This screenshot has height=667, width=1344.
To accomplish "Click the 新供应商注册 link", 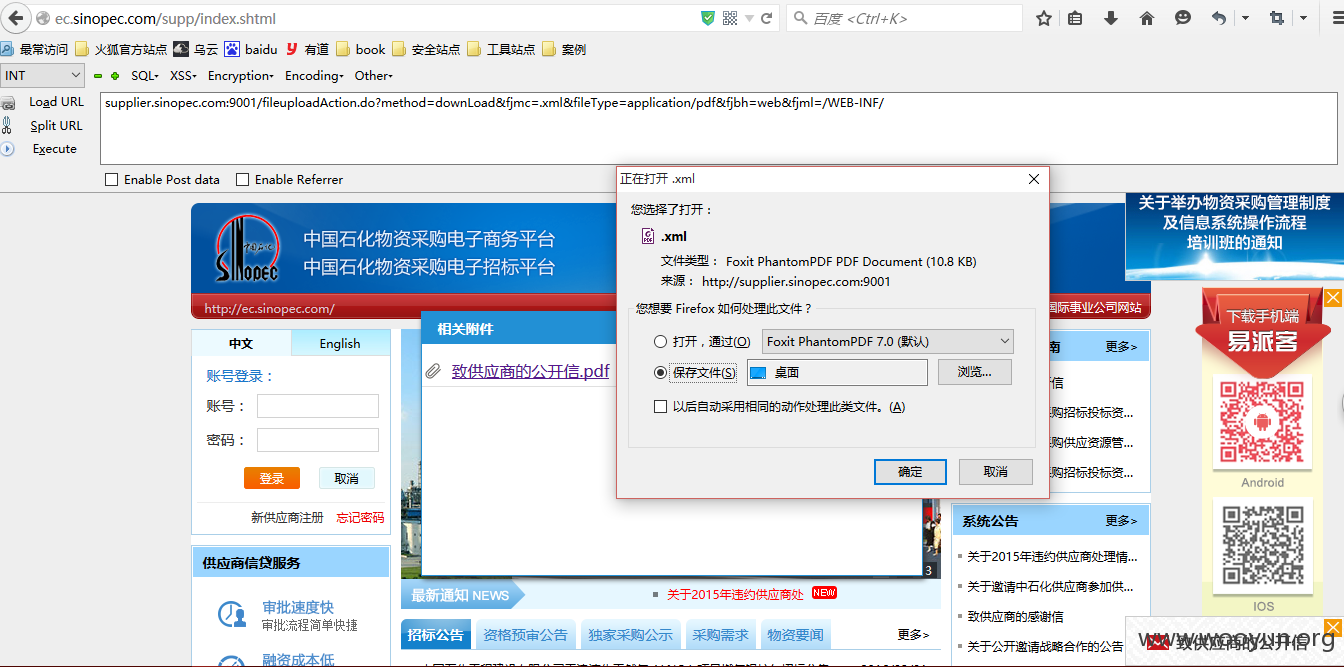I will point(287,518).
